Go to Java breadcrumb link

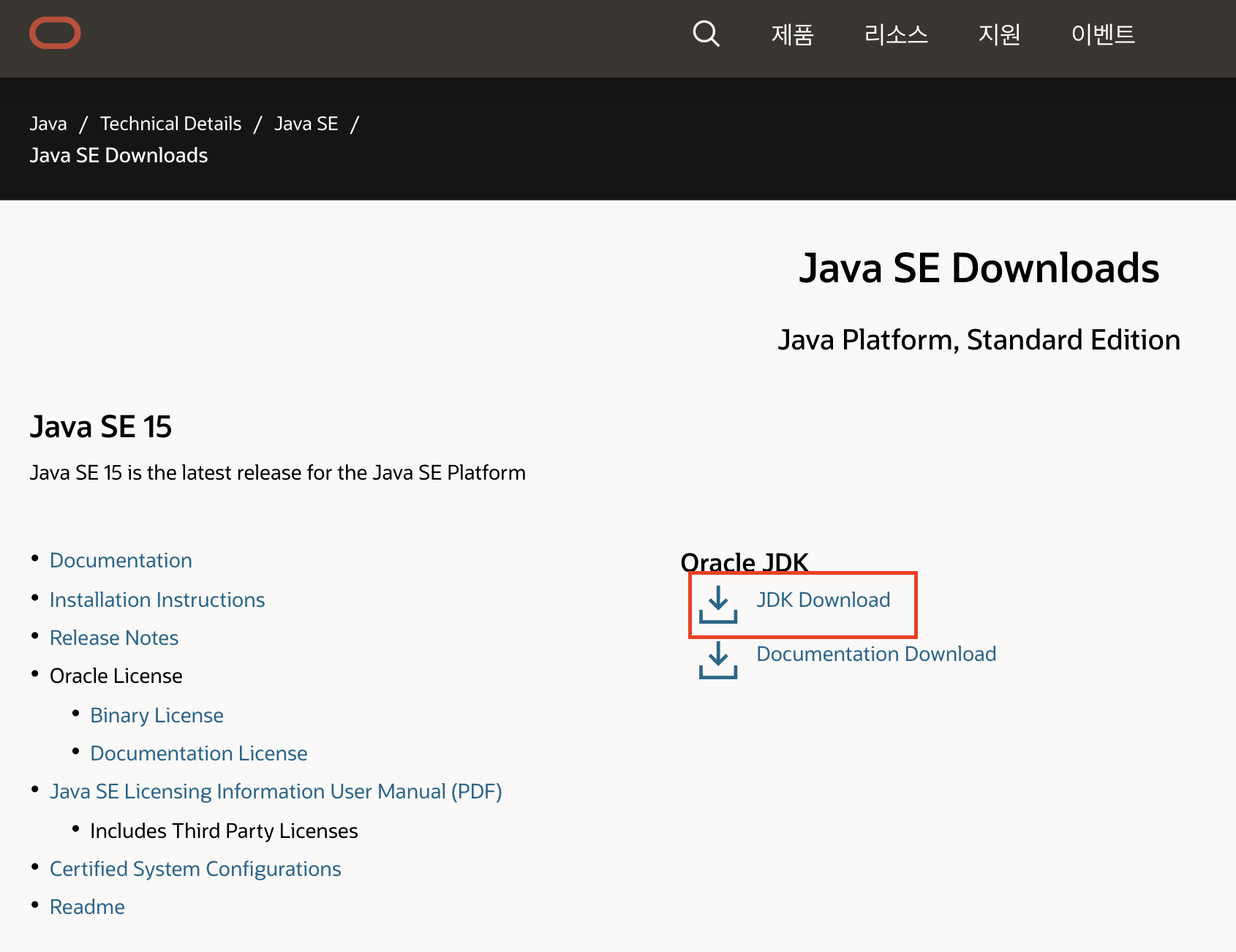(48, 124)
